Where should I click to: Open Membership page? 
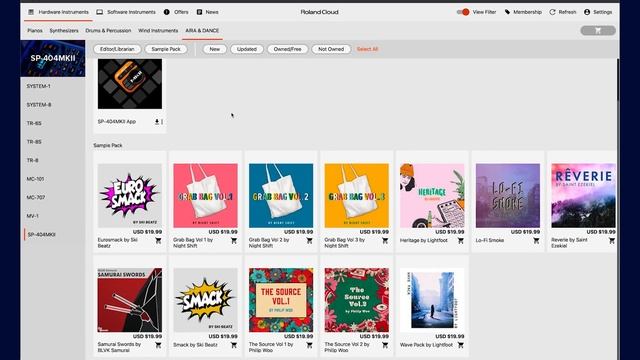[x=523, y=12]
